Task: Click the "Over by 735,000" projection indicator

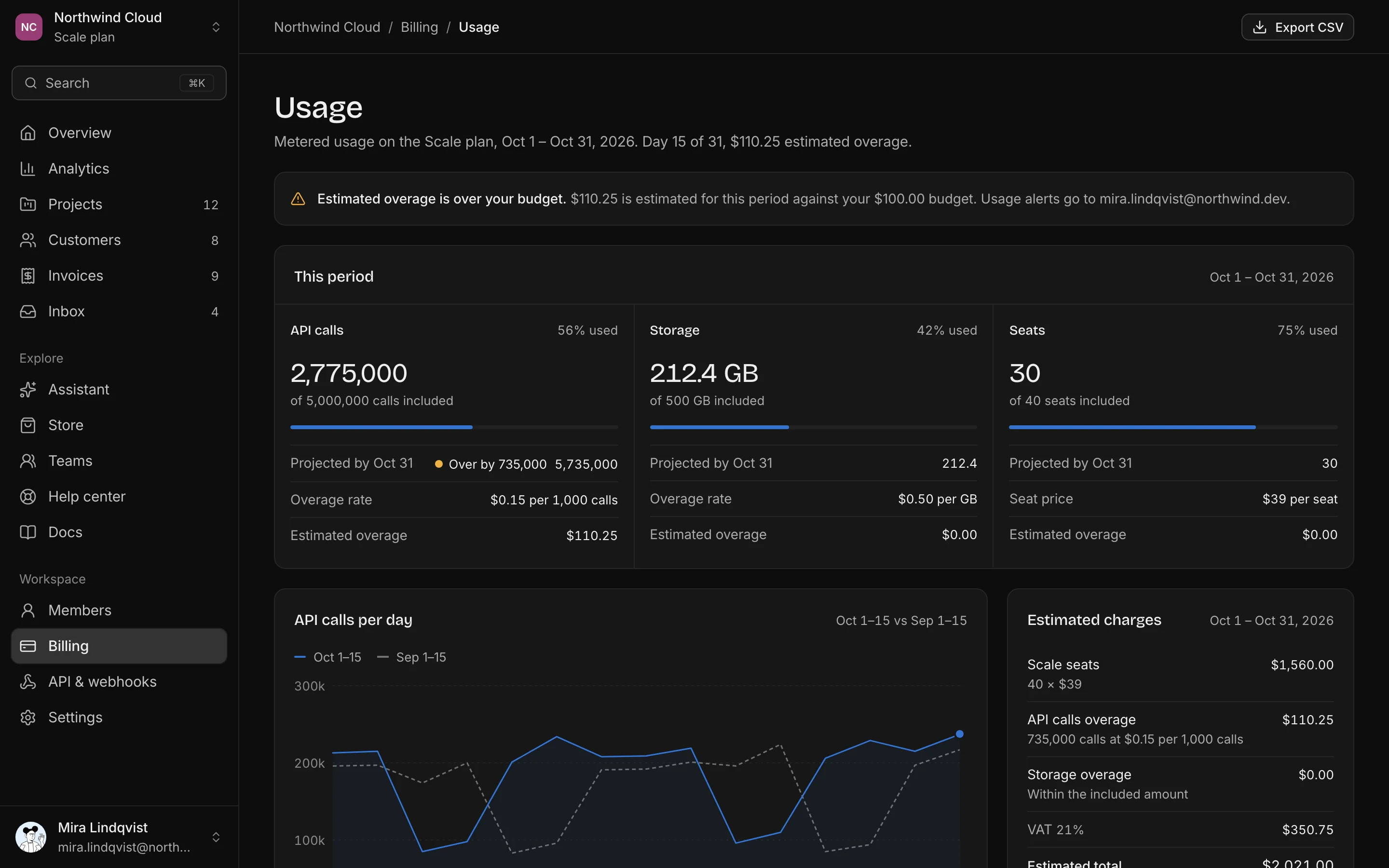Action: pyautogui.click(x=491, y=464)
